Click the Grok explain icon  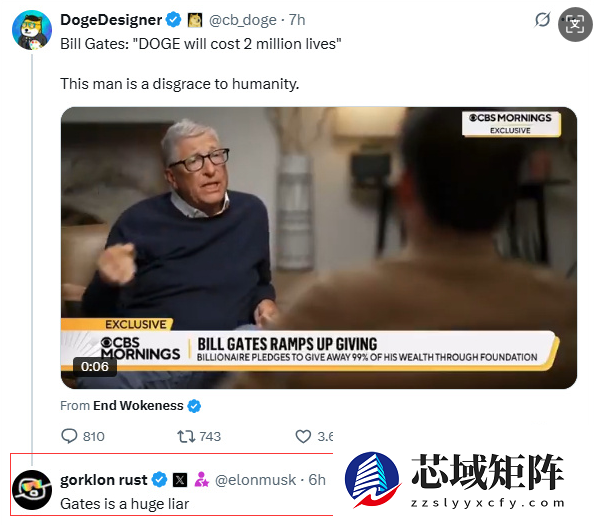point(542,20)
